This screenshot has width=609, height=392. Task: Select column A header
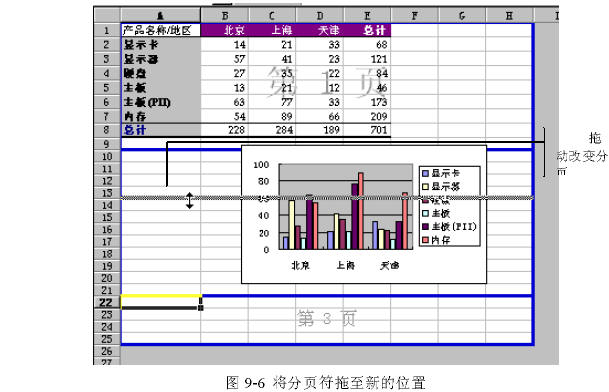point(160,16)
